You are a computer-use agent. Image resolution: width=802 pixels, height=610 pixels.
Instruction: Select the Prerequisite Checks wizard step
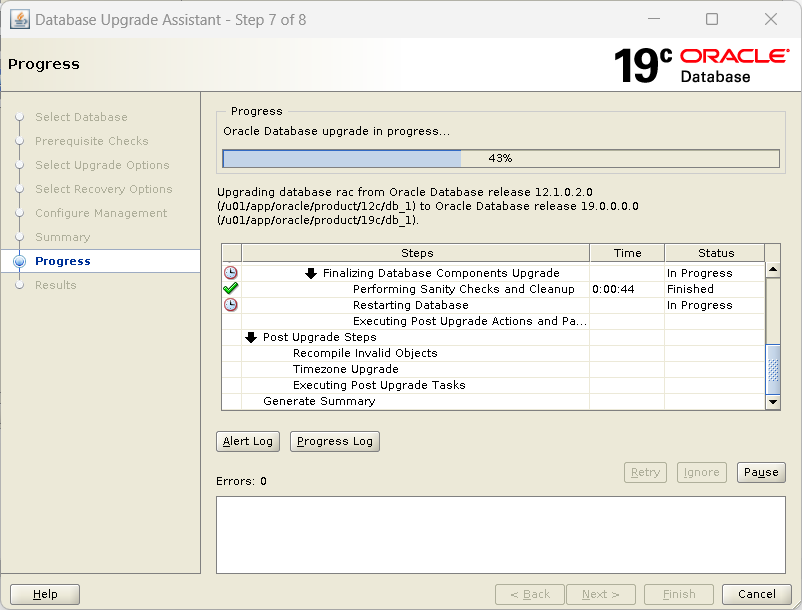click(x=92, y=141)
